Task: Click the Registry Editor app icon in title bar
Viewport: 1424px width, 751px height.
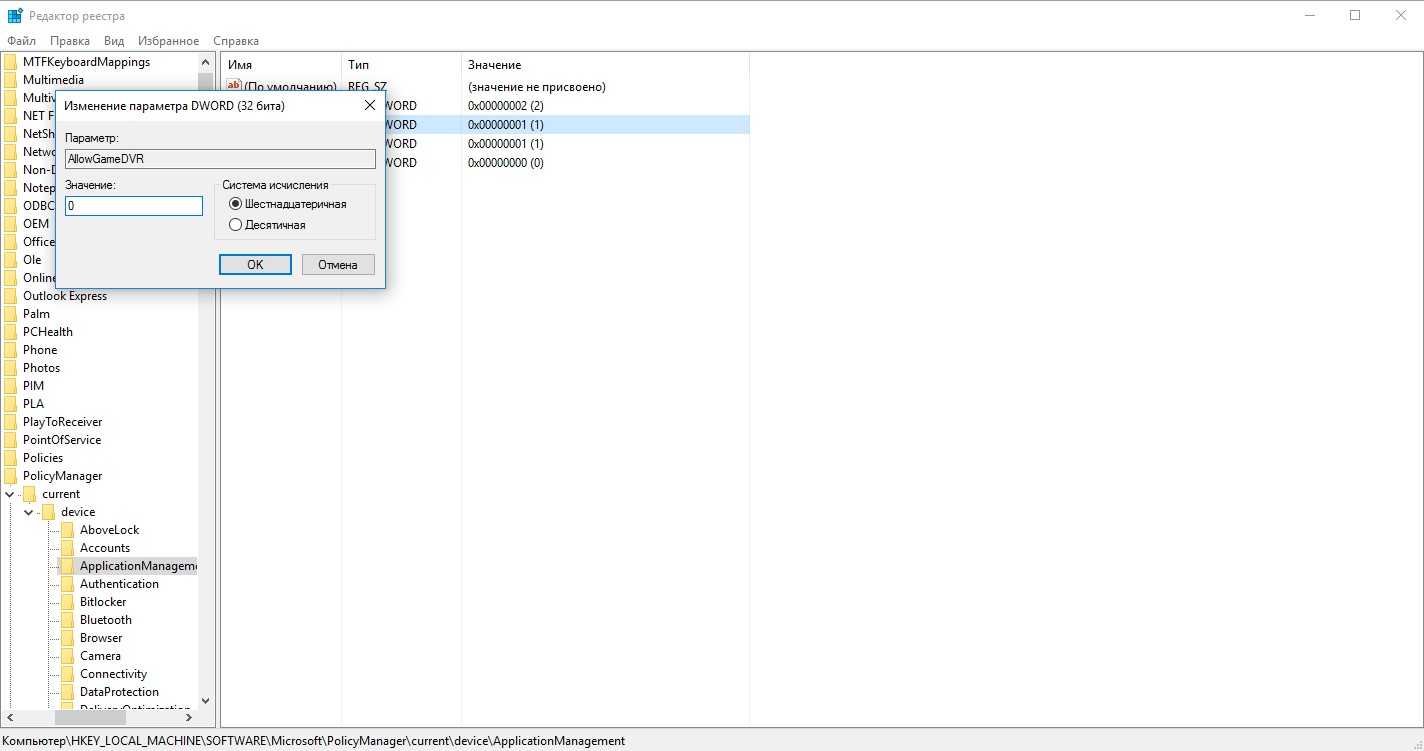Action: [x=14, y=15]
